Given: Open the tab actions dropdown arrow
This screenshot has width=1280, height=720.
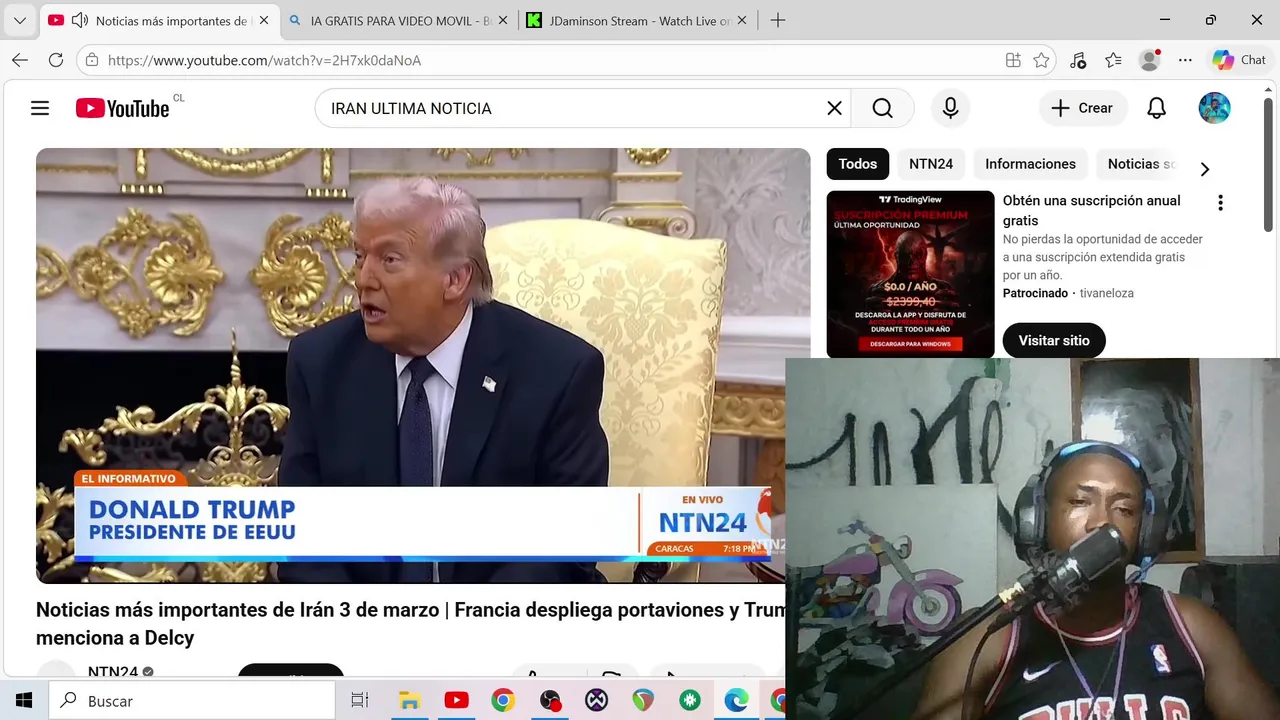Looking at the screenshot, I should click(x=19, y=20).
